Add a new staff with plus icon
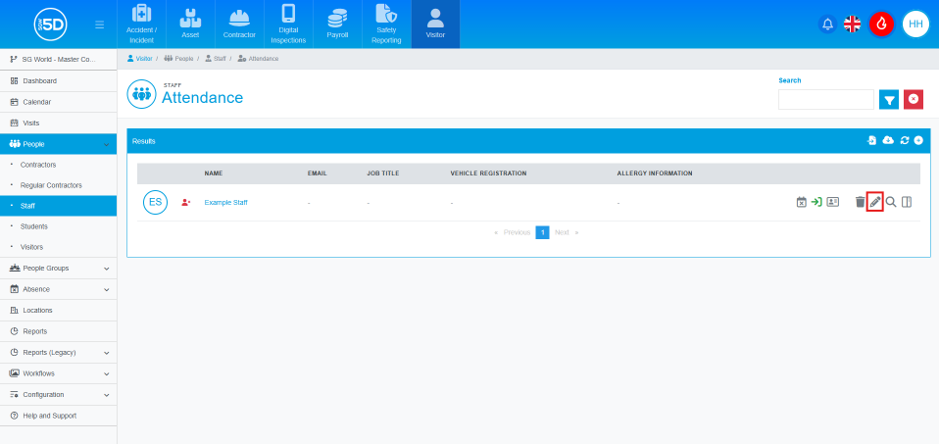 click(918, 140)
